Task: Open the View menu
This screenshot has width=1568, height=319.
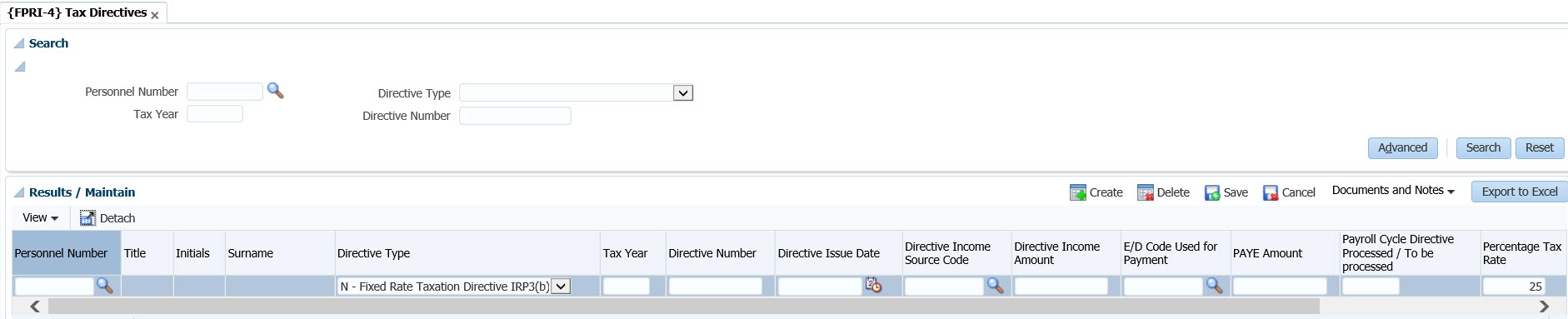Action: click(x=40, y=218)
